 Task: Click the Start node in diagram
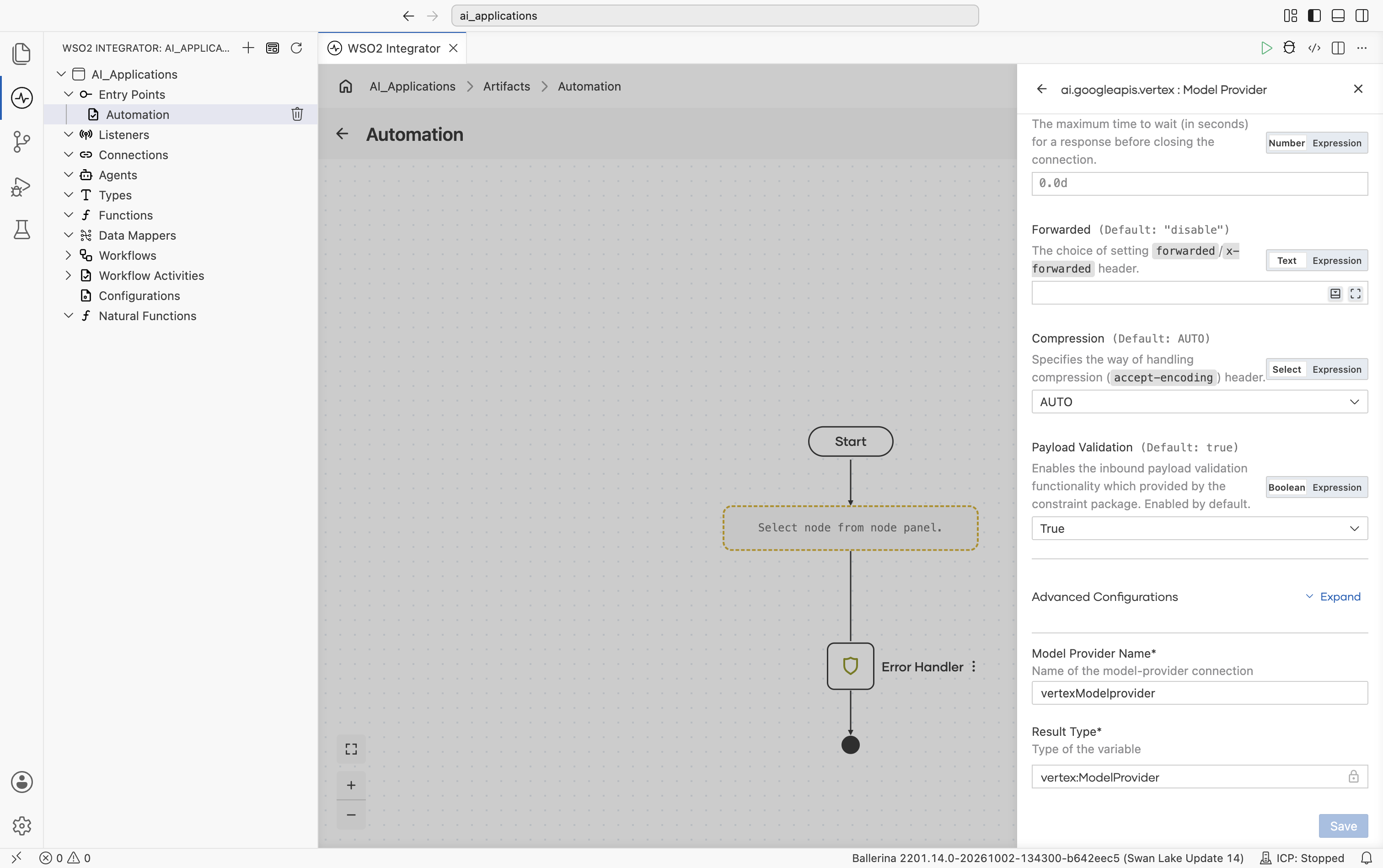pyautogui.click(x=850, y=441)
